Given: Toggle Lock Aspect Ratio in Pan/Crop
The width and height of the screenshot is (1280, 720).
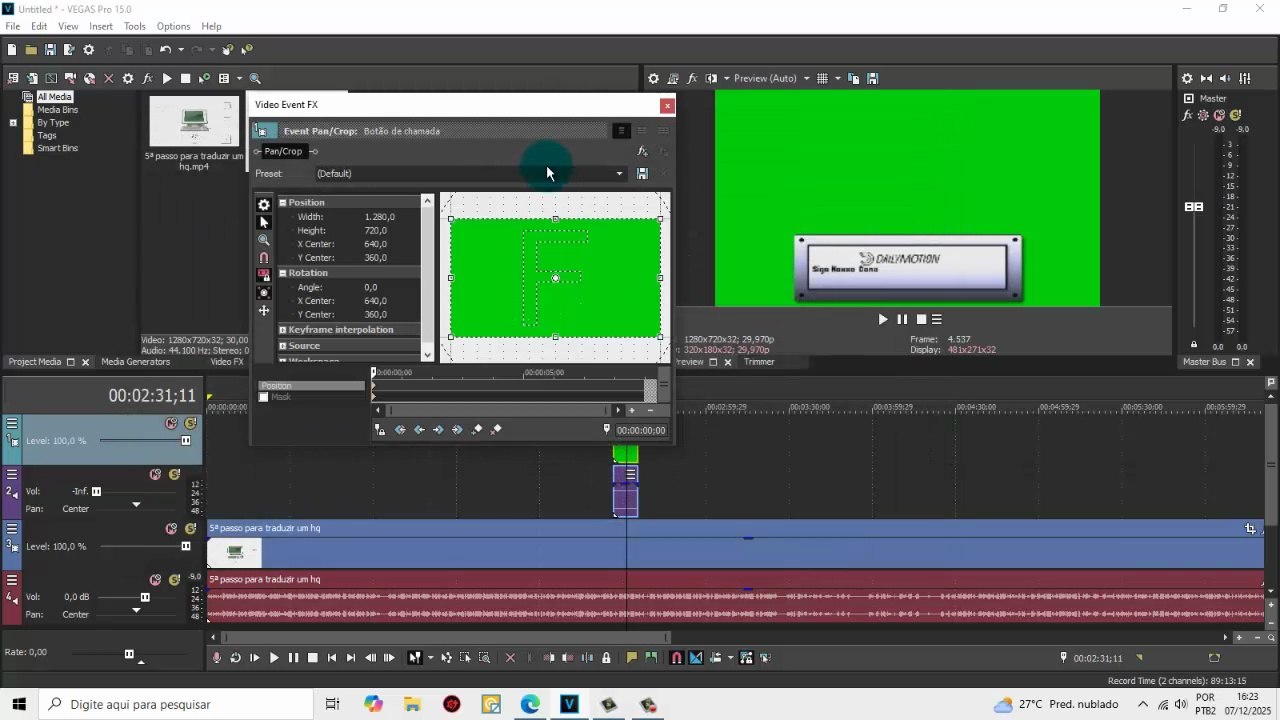Looking at the screenshot, I should coord(264,275).
